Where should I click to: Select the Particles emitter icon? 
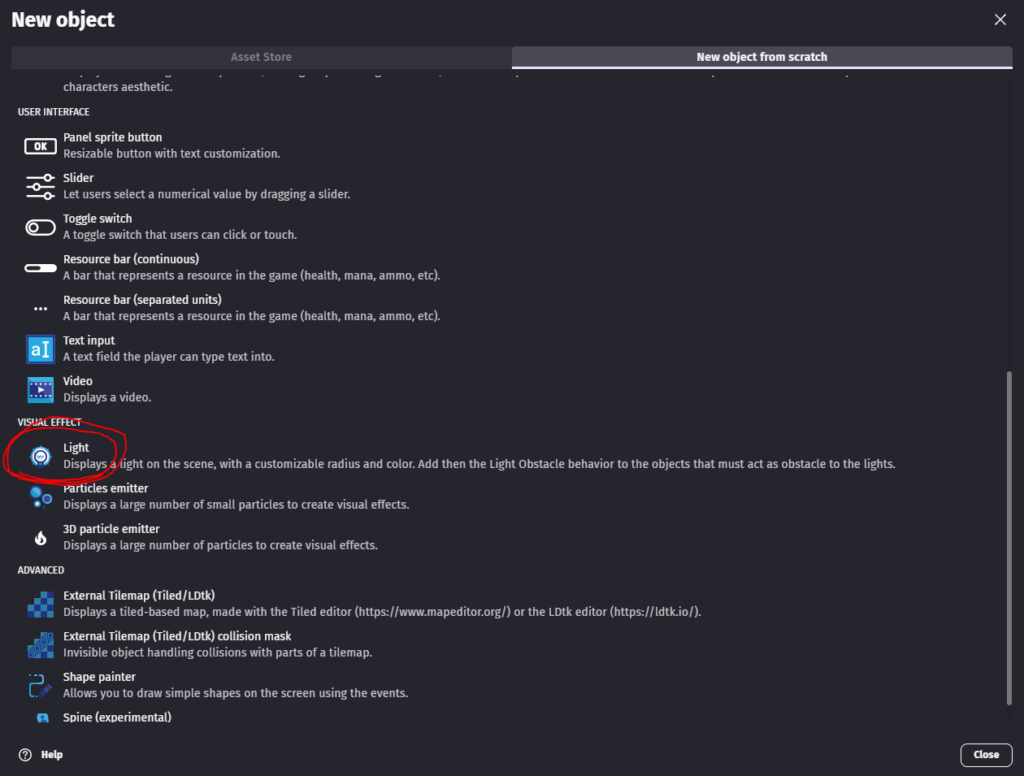coord(40,497)
